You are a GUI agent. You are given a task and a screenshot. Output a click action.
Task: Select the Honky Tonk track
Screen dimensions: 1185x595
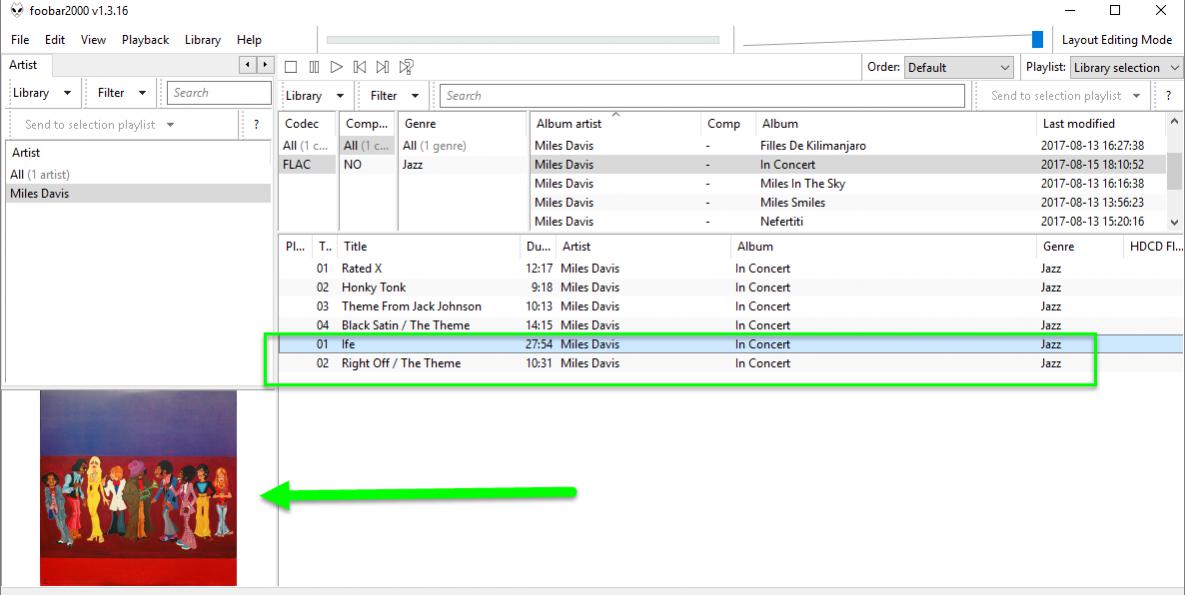coord(373,288)
